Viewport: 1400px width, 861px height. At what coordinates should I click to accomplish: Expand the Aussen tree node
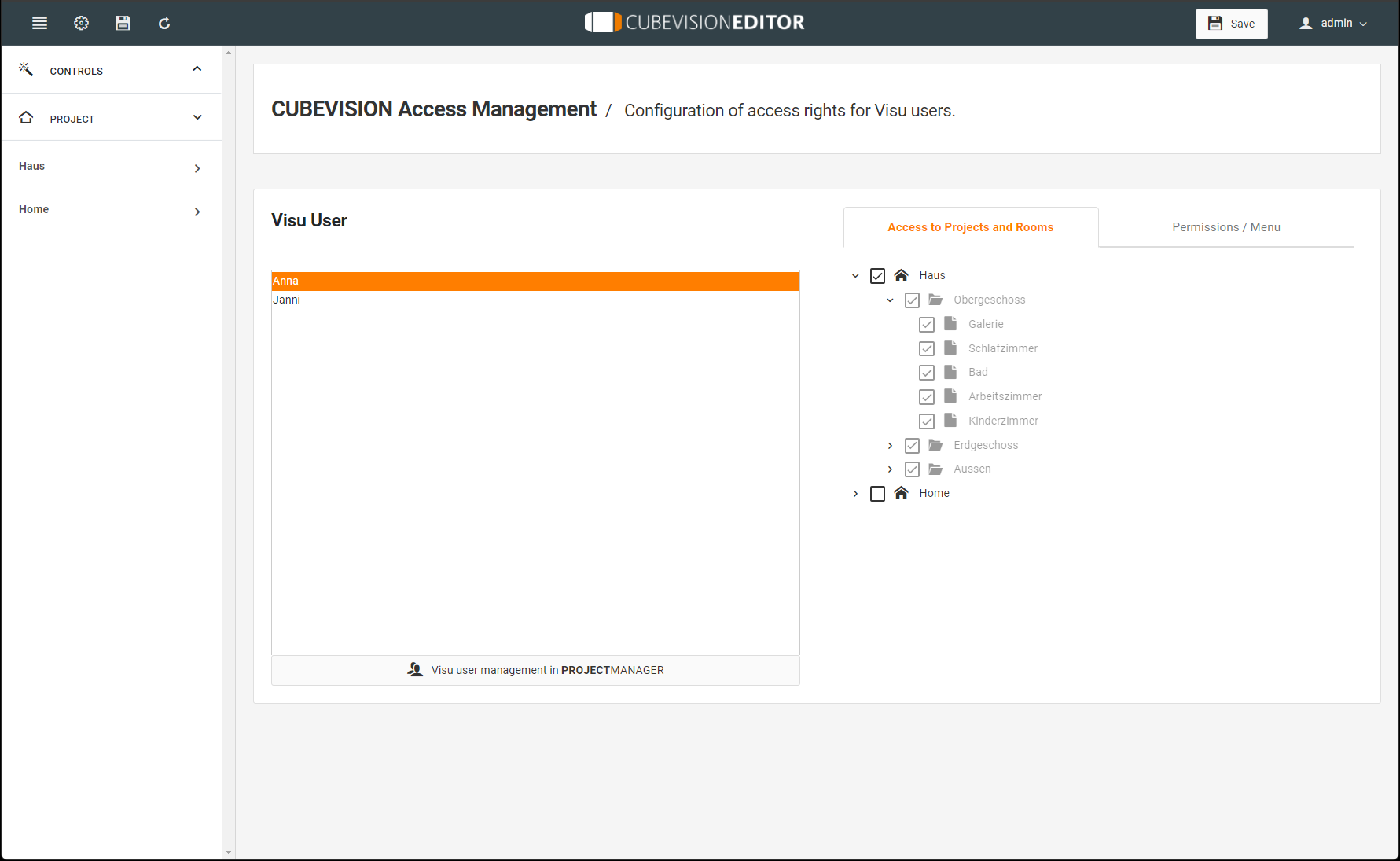click(890, 469)
